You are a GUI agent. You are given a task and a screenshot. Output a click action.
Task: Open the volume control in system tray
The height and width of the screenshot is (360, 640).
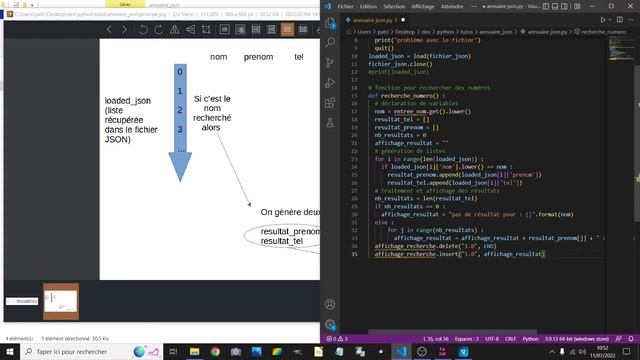582,351
